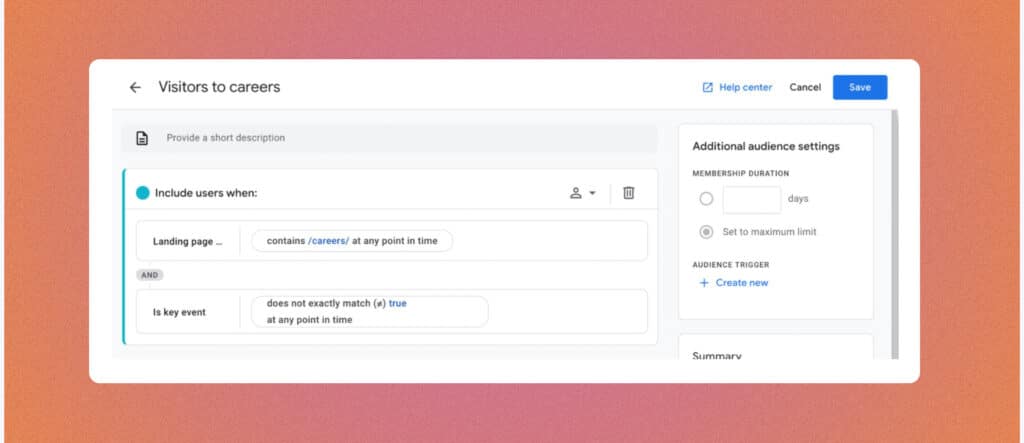Click the AND operator chip

tap(150, 275)
